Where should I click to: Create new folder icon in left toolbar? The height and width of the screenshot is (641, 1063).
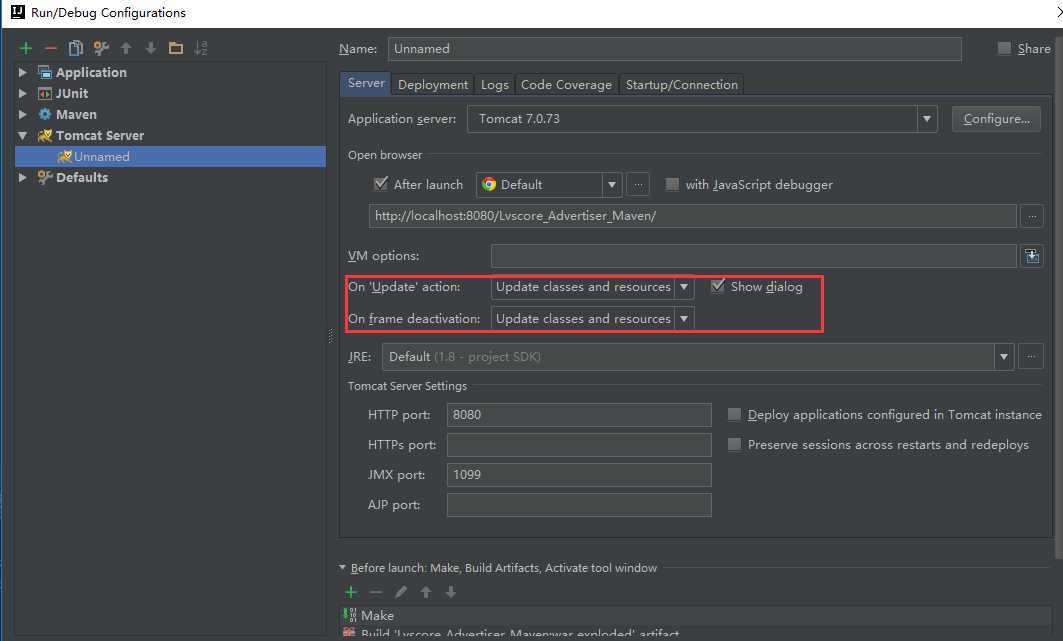pos(176,48)
